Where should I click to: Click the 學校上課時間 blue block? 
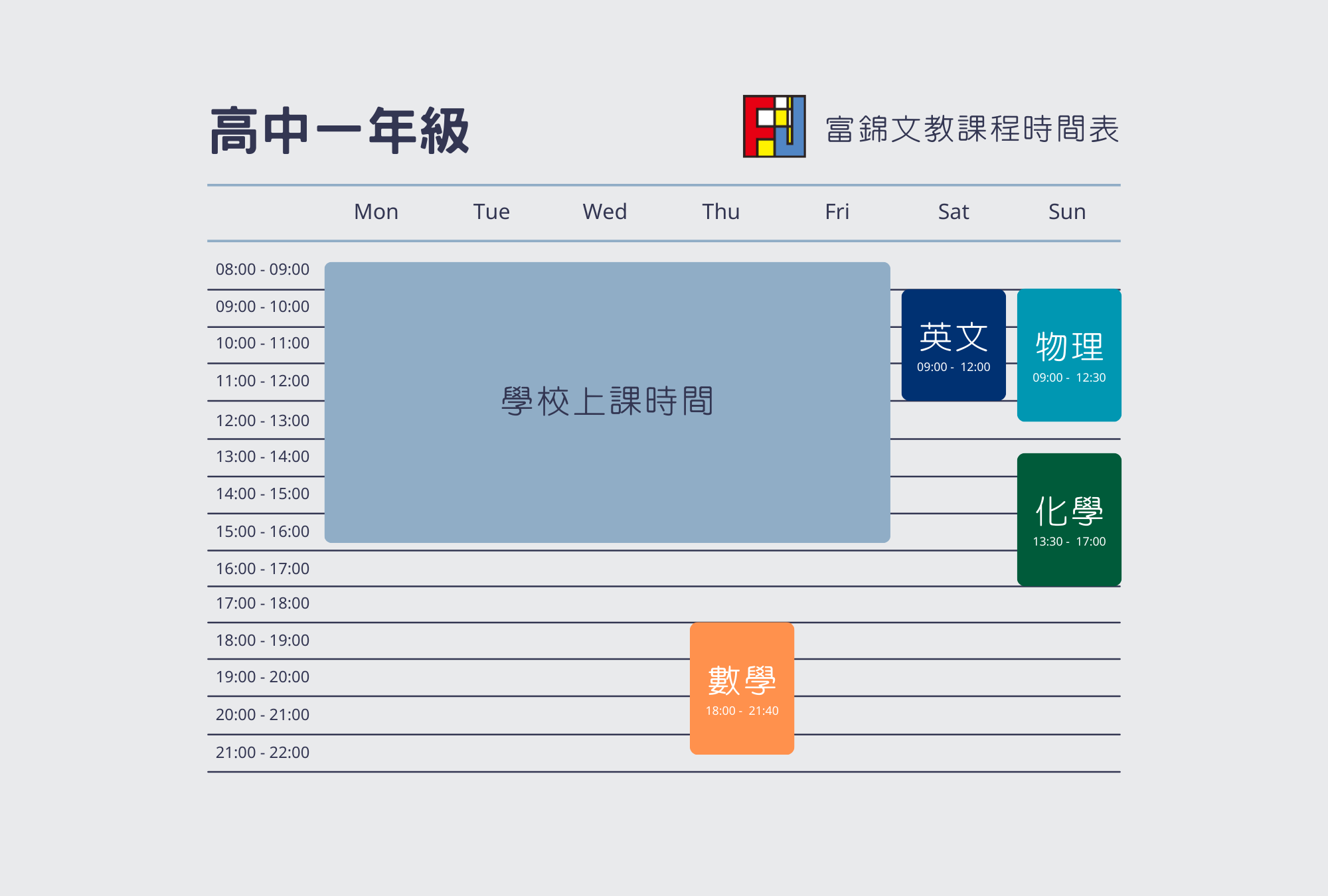point(607,402)
